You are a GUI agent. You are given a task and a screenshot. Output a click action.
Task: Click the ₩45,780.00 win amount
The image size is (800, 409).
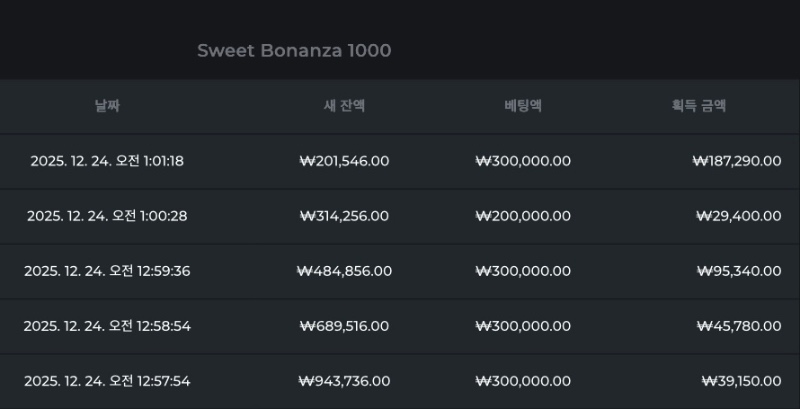point(741,326)
